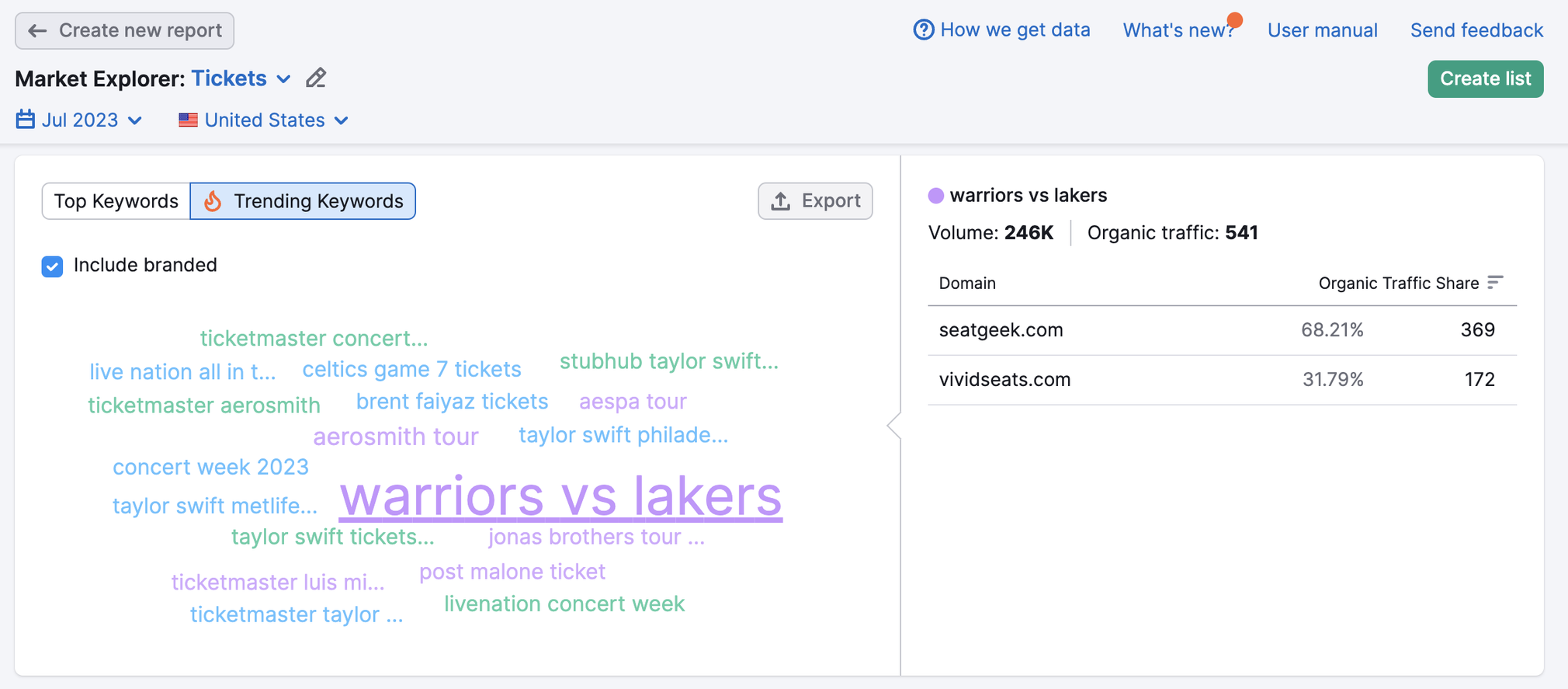Select the aerosmith tour keyword

coord(396,437)
